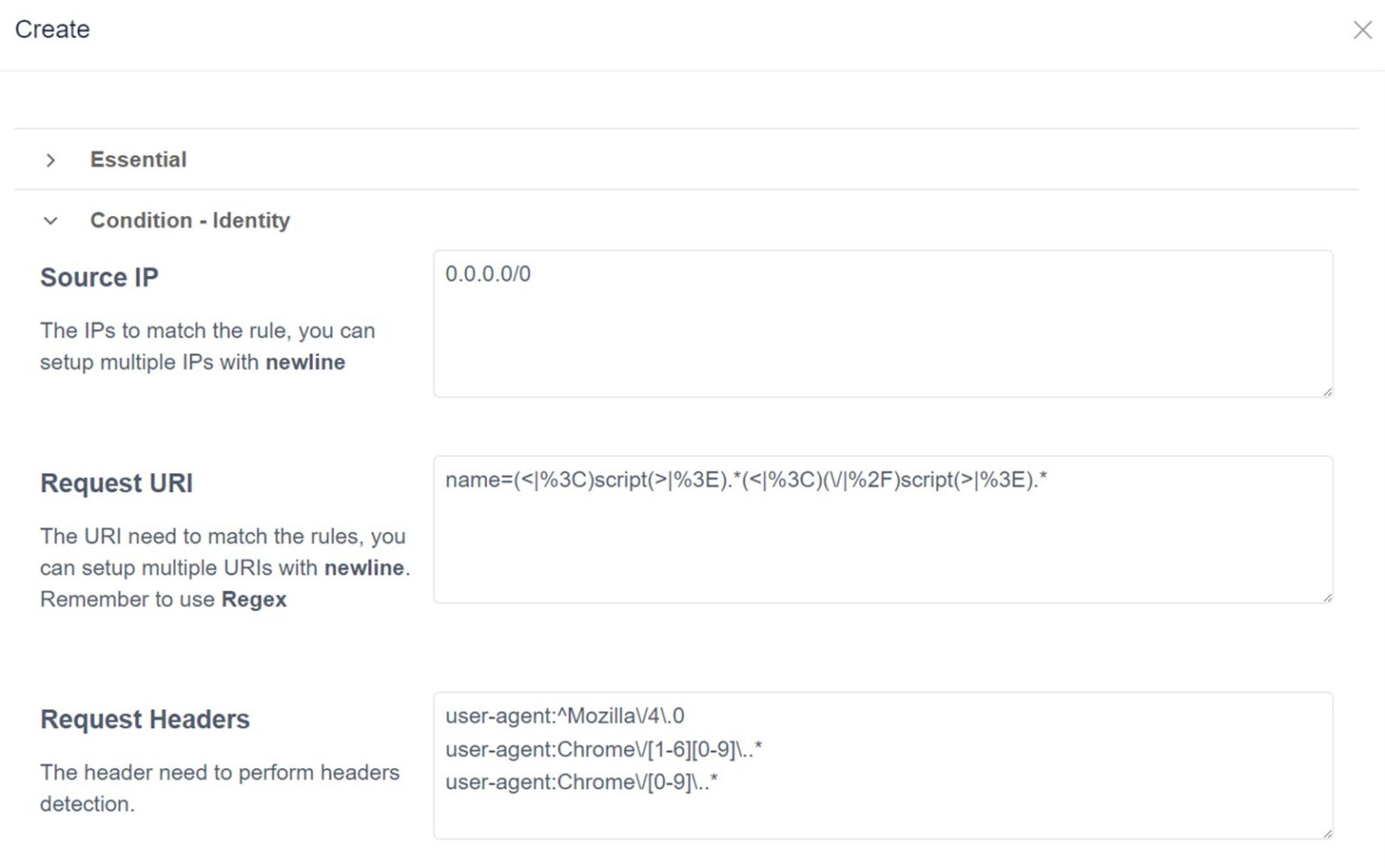Click the Create dialog title
Screen dimensions: 1385x868
pos(52,30)
